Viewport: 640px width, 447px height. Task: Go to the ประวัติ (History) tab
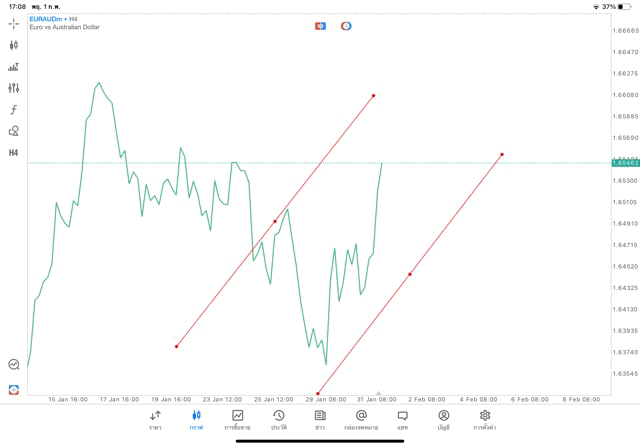pos(279,419)
